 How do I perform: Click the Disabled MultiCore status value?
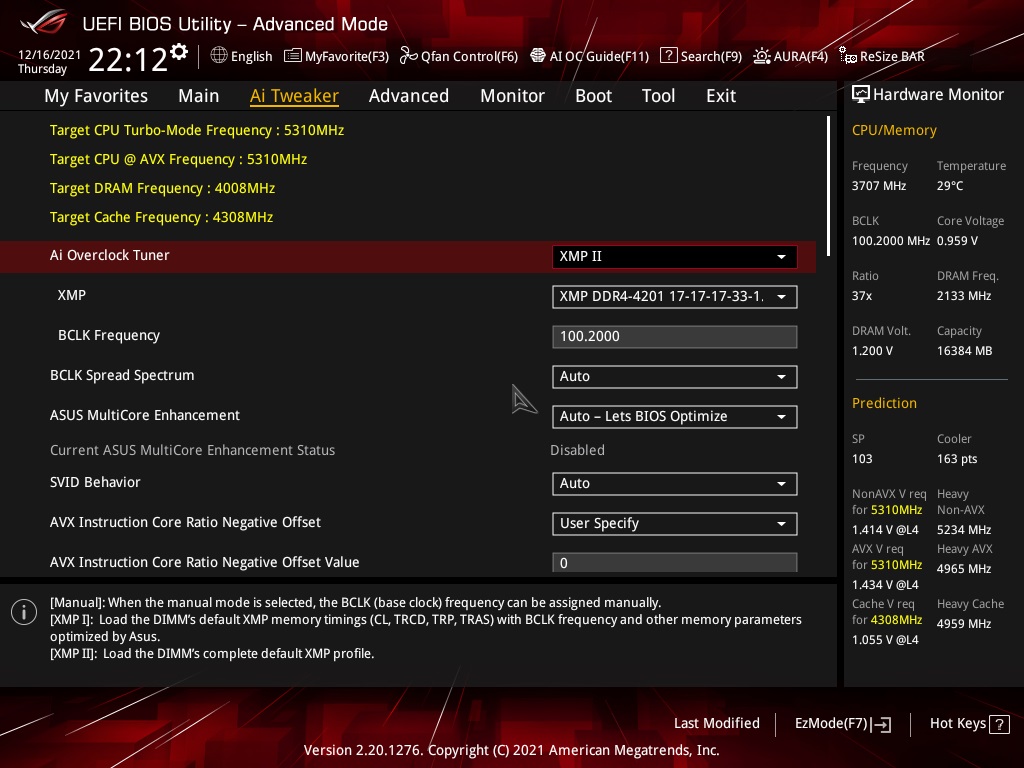(577, 451)
